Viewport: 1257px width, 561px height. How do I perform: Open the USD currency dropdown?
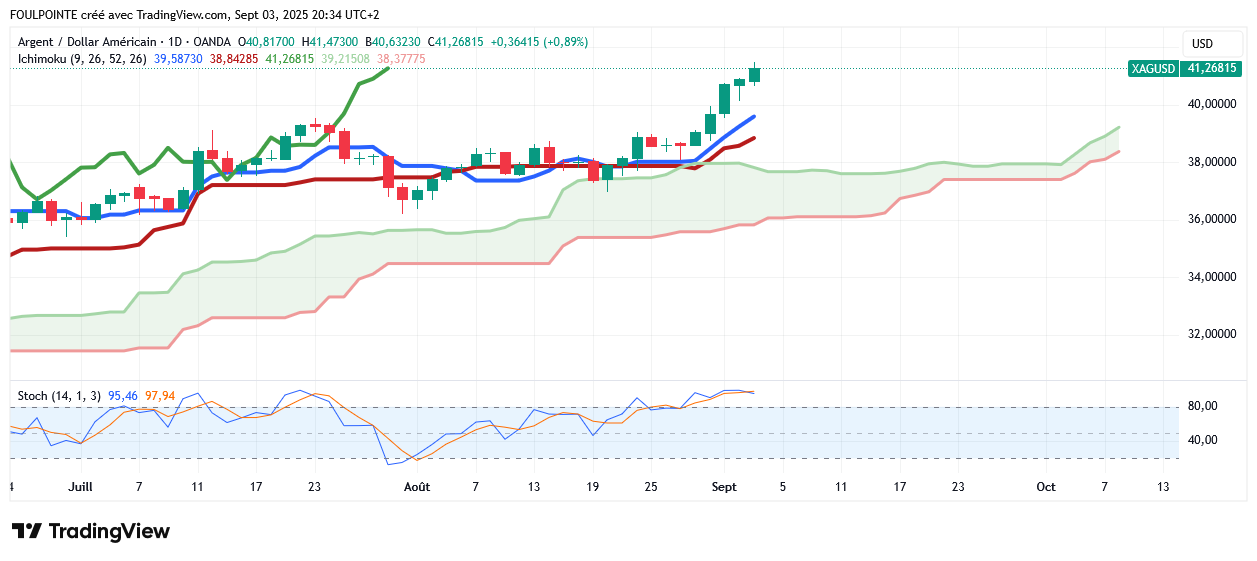[1202, 44]
